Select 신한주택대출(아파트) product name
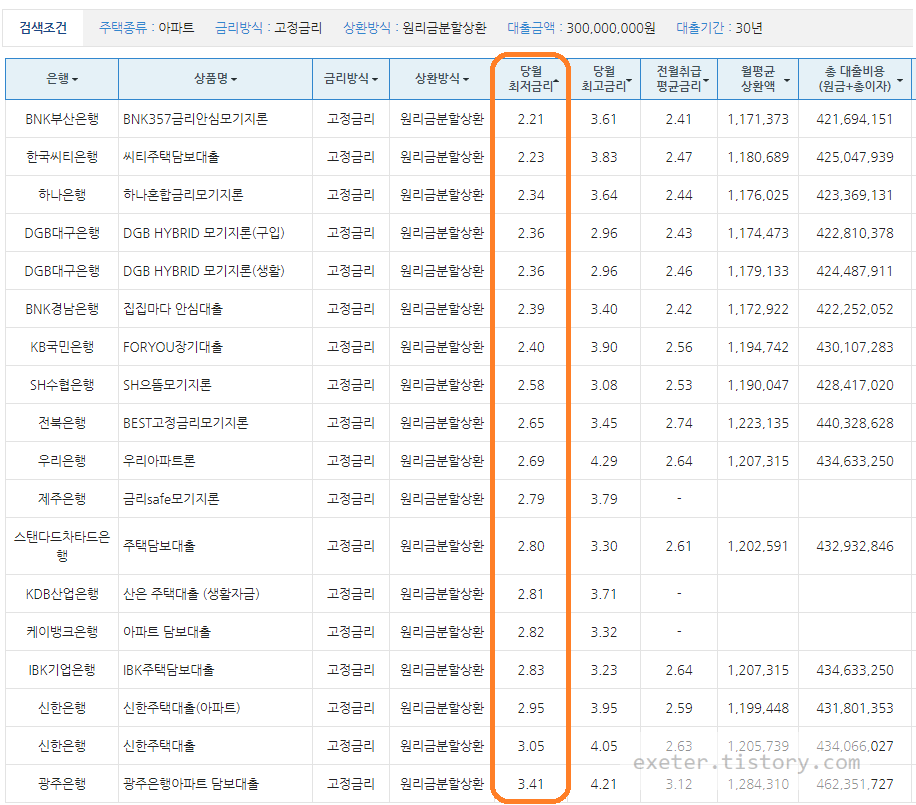Viewport: 916px width, 805px height. click(181, 708)
